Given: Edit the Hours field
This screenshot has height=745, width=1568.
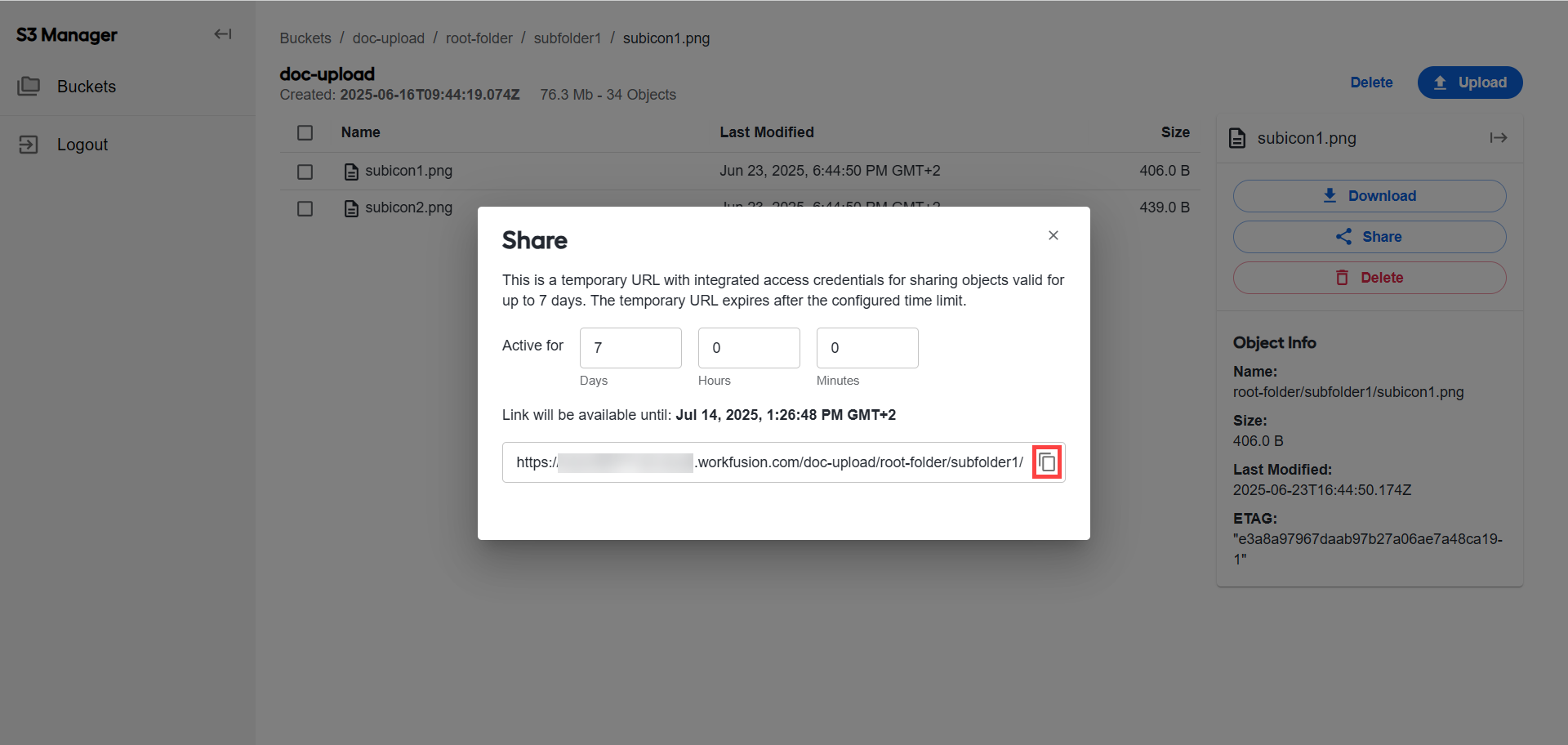Looking at the screenshot, I should [x=749, y=348].
